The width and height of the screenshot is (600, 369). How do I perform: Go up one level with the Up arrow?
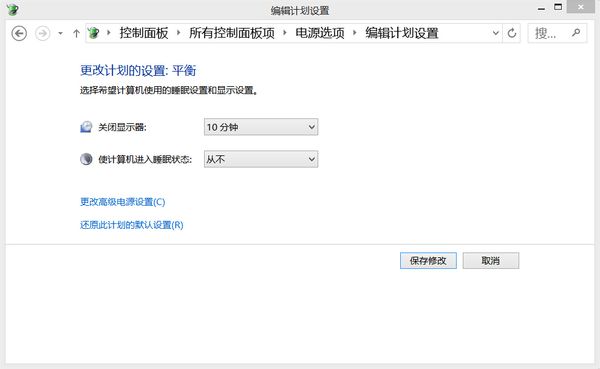tap(76, 34)
